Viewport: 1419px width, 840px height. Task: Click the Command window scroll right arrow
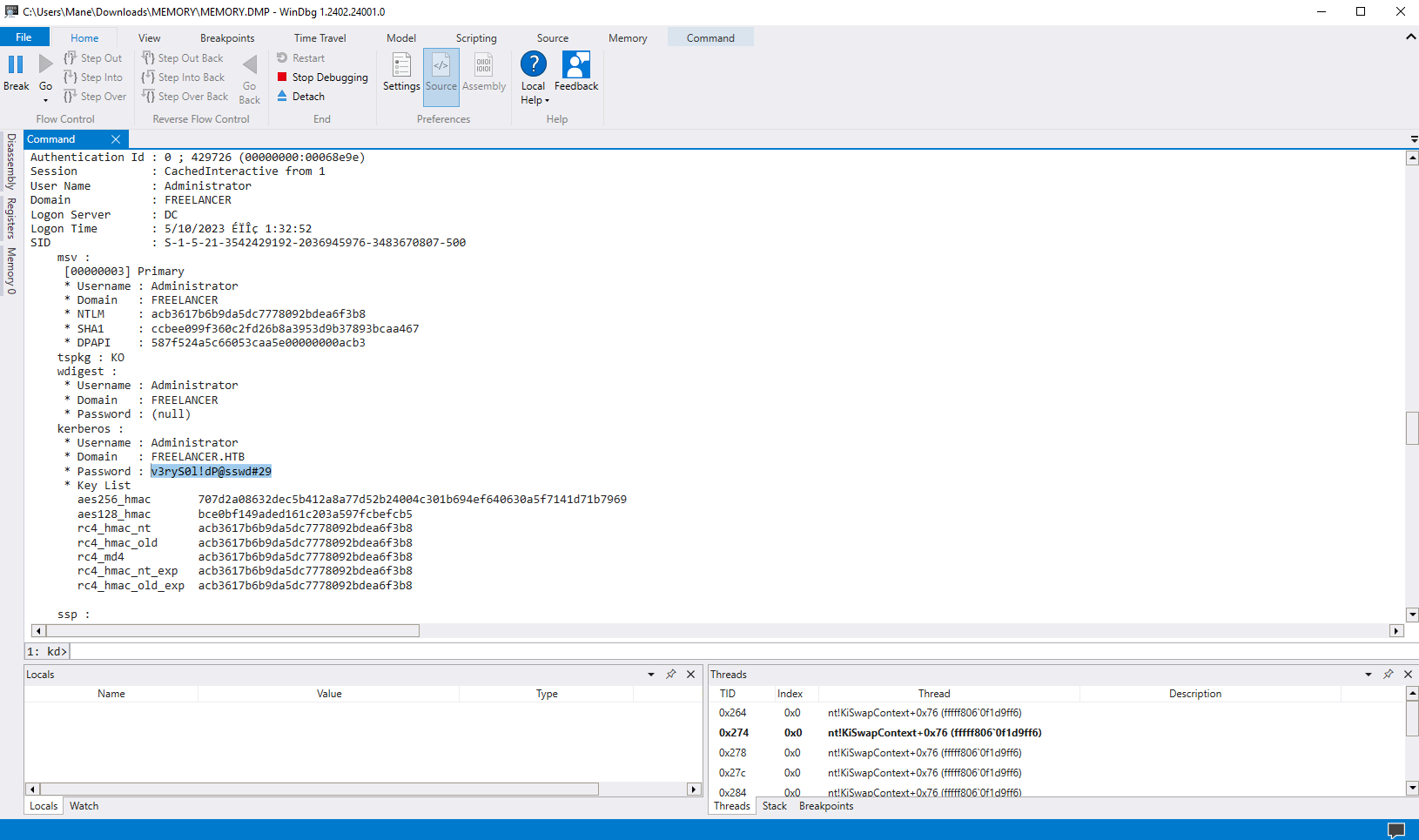1396,631
